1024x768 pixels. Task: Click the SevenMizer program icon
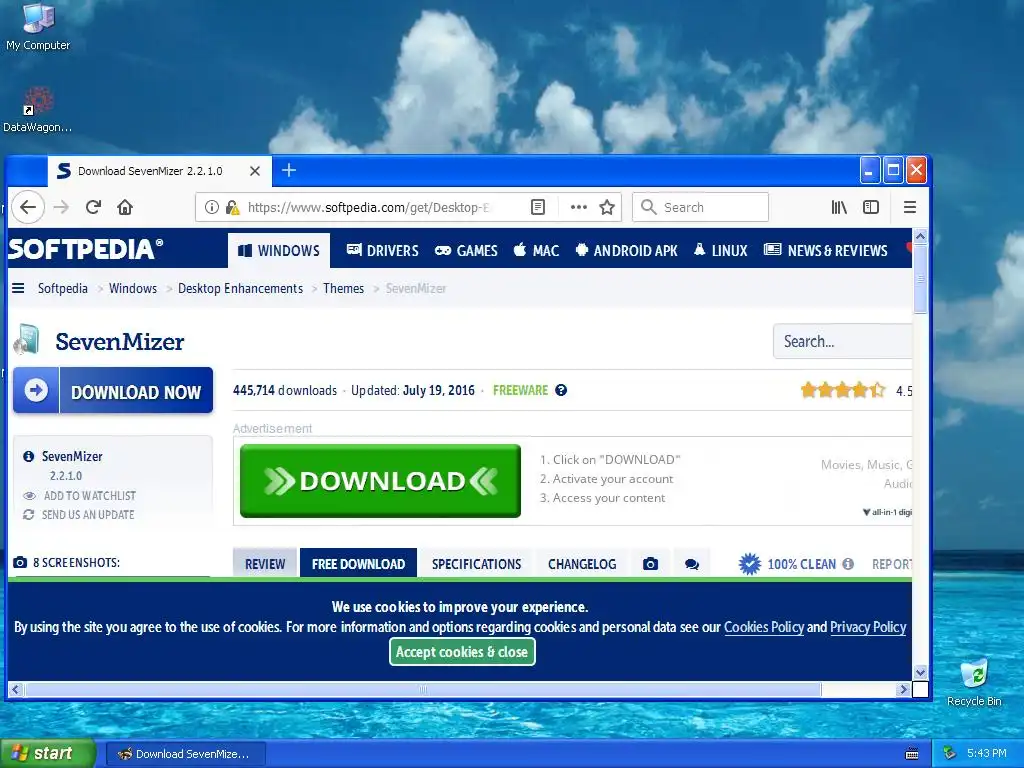click(27, 340)
